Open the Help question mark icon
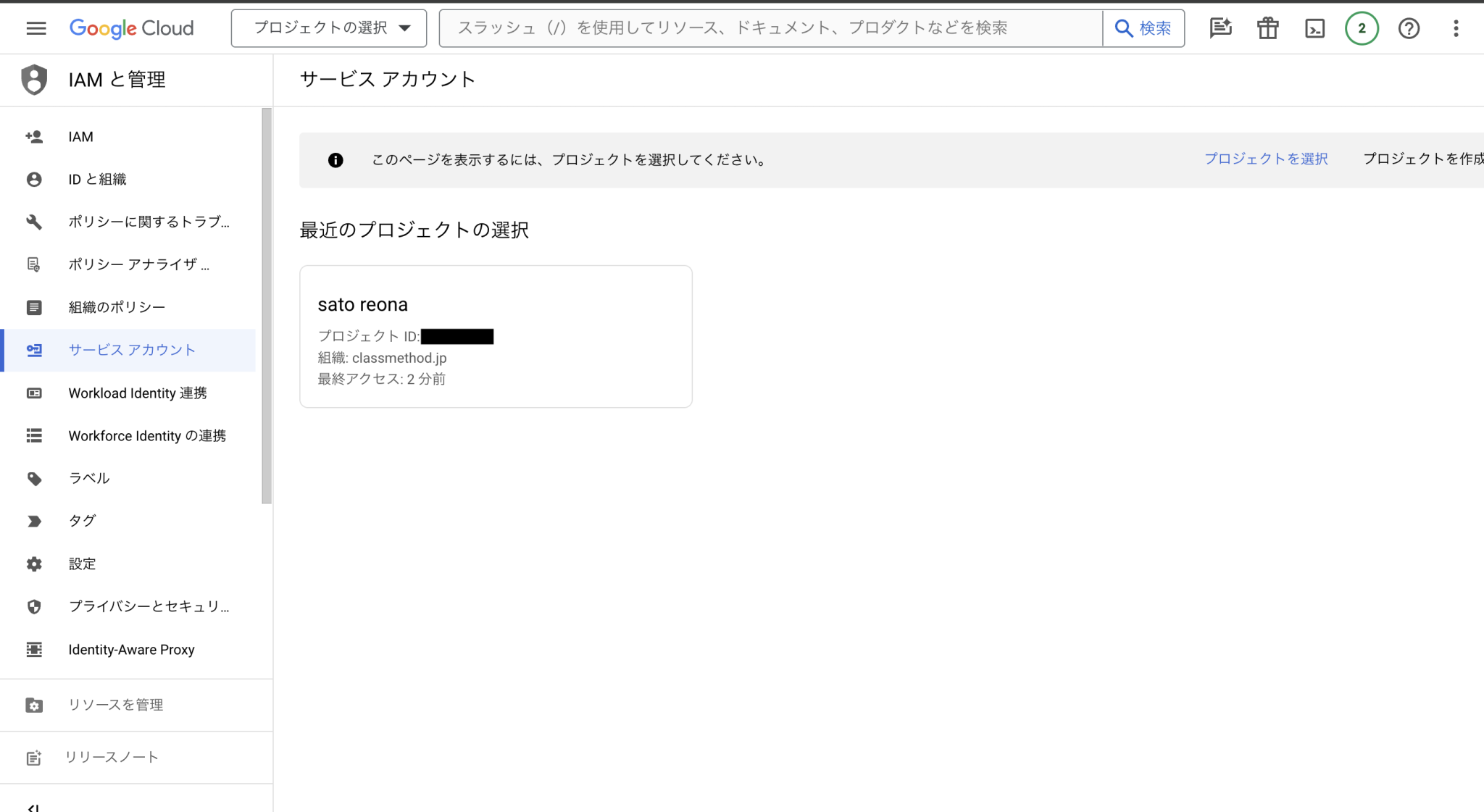The height and width of the screenshot is (812, 1484). [1409, 28]
